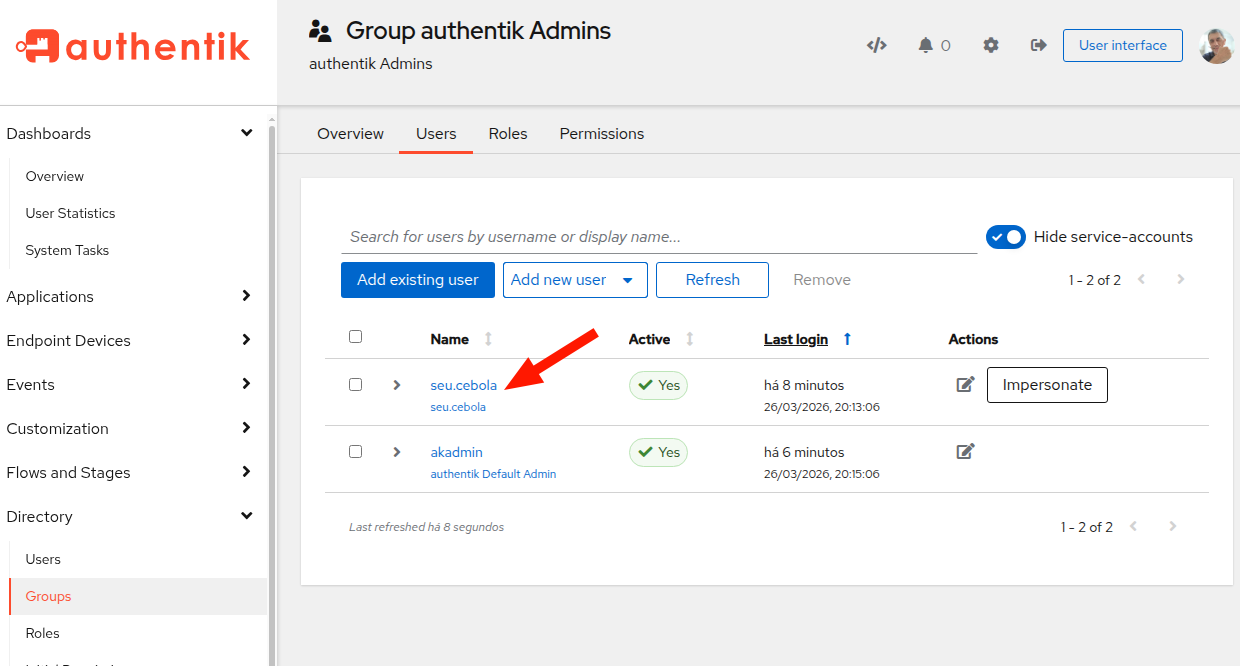Check the notifications bell
Viewport: 1240px width, 666px height.
(x=927, y=45)
